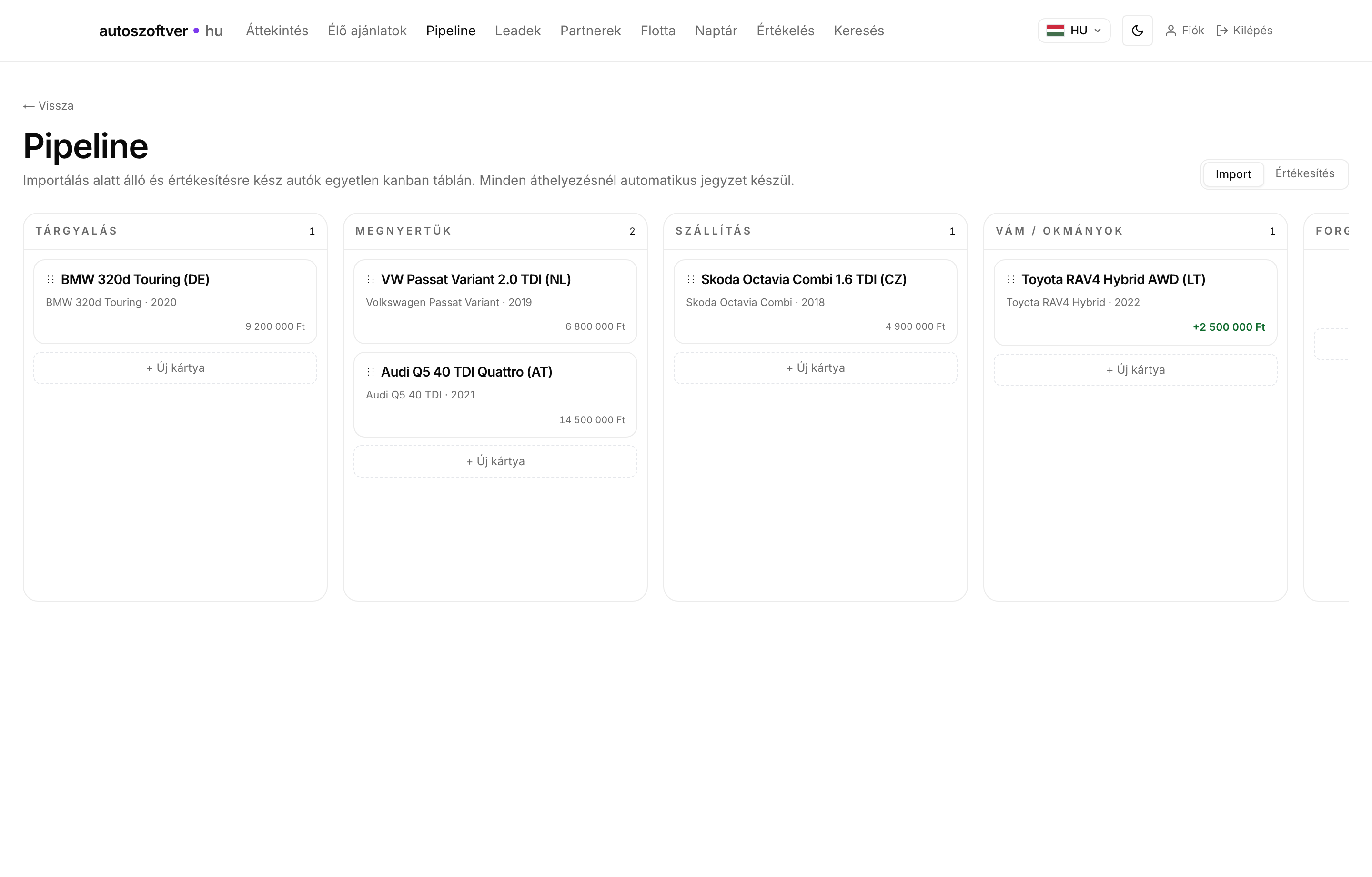
Task: Open the HU language dropdown
Action: (x=1073, y=30)
